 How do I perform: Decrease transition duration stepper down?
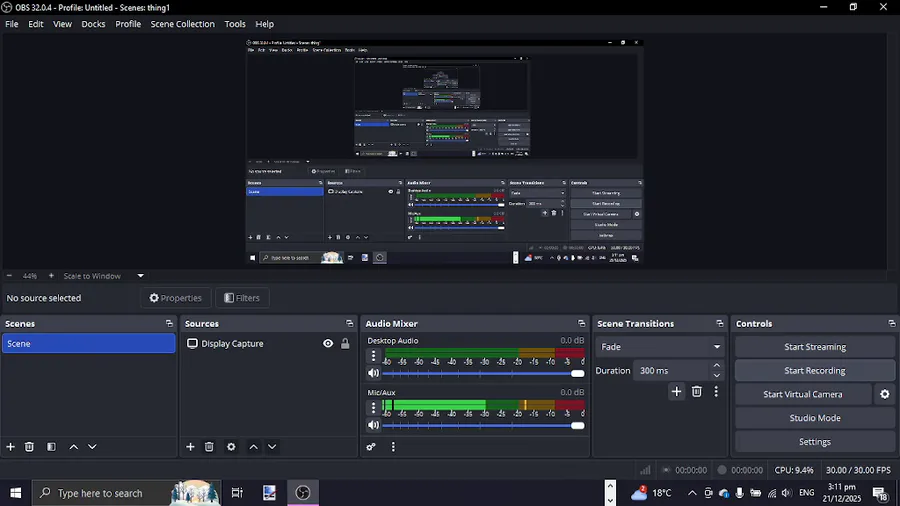716,376
